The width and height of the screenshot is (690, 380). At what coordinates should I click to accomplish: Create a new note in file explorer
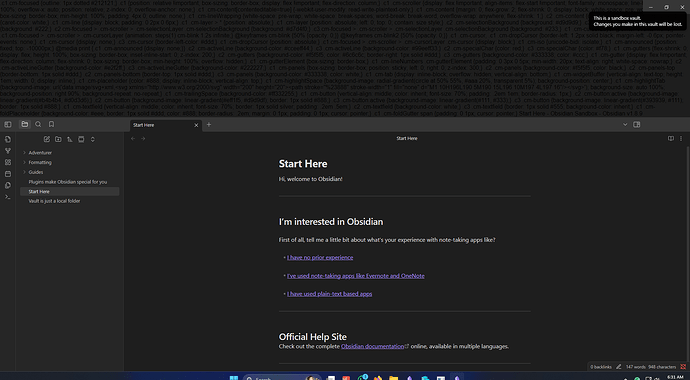tap(47, 139)
